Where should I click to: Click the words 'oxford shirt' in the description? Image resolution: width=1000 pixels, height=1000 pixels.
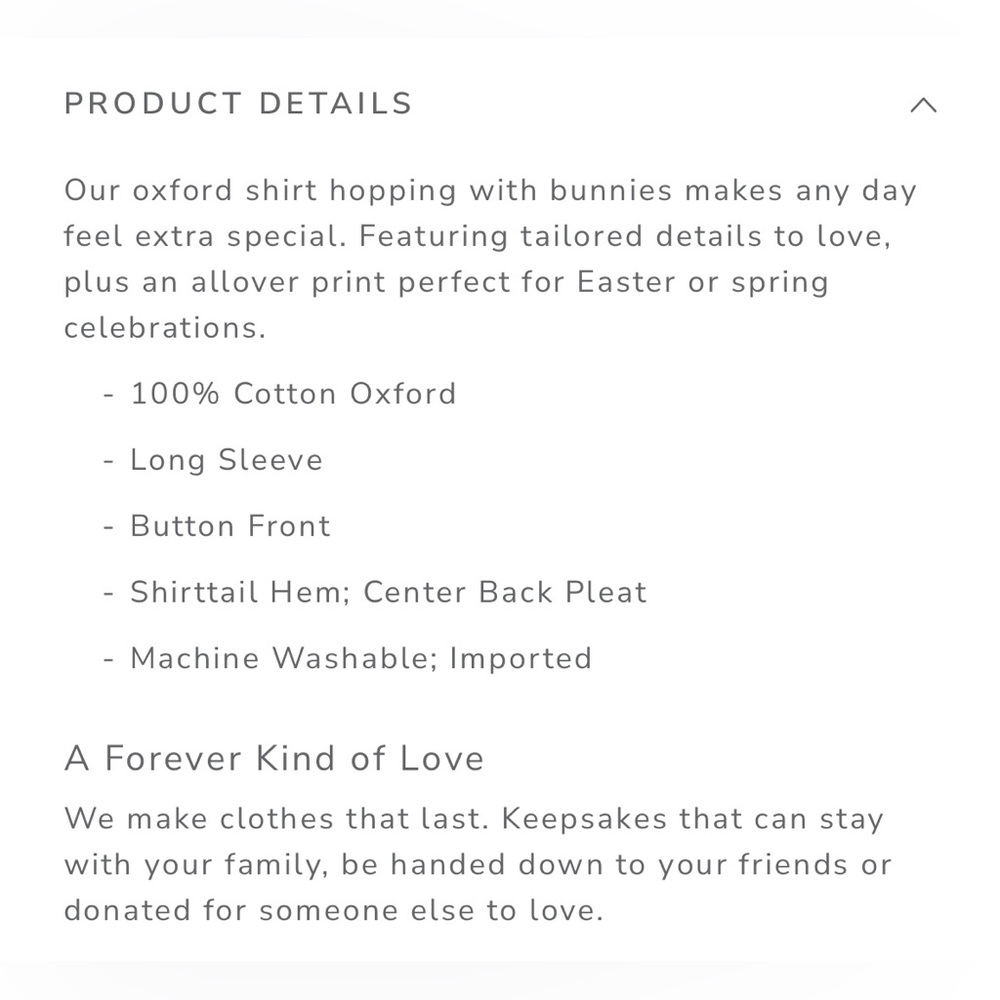pyautogui.click(x=224, y=190)
